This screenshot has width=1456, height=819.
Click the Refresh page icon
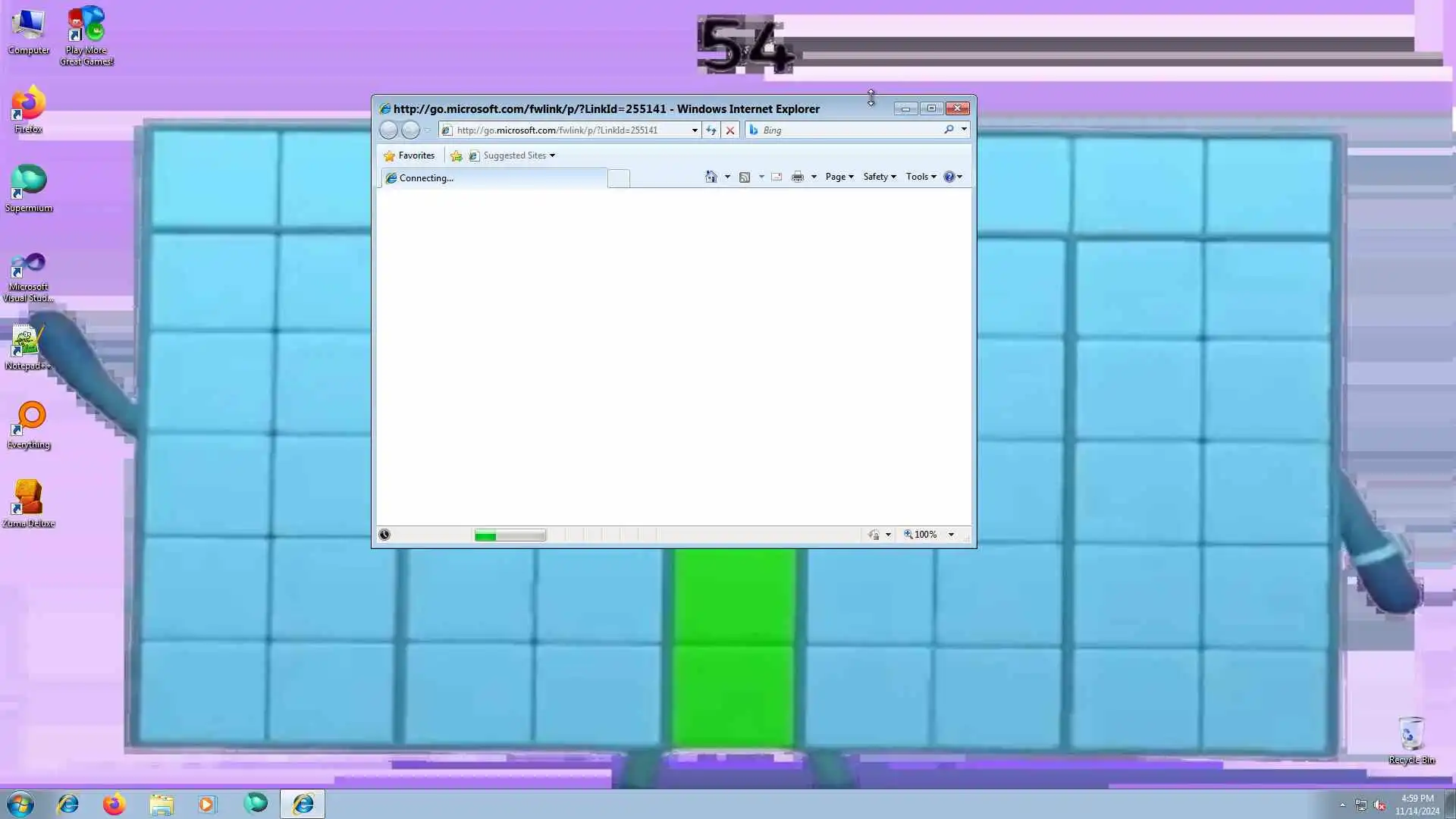click(711, 130)
